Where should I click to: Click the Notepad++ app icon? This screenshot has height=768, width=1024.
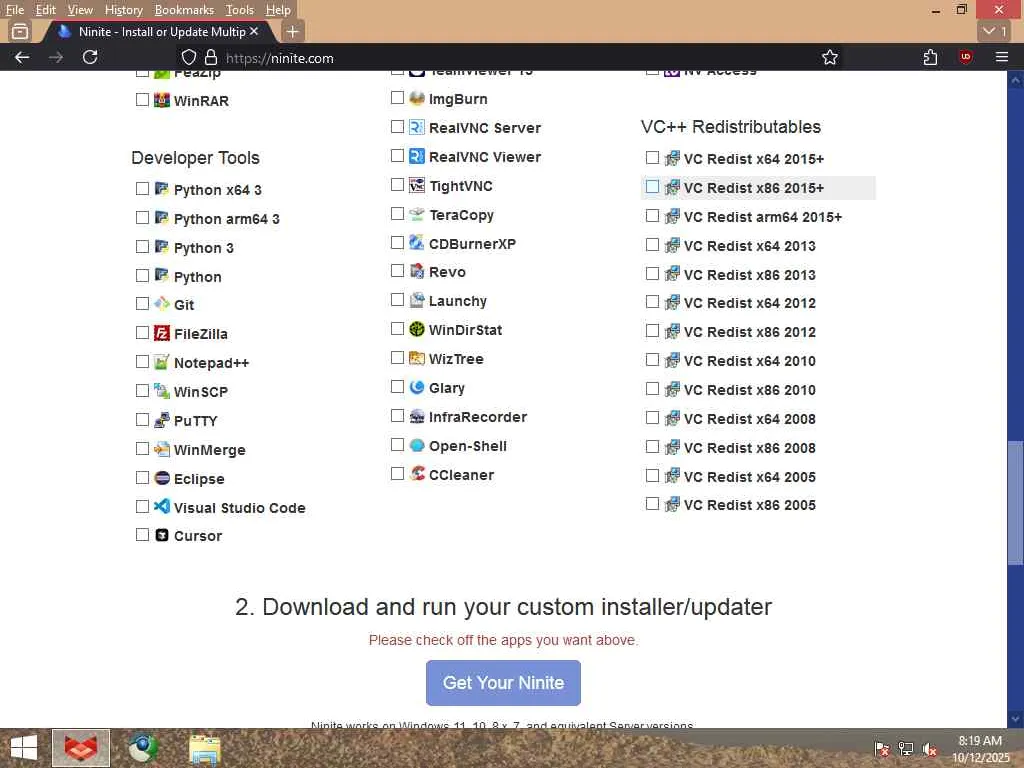[161, 362]
